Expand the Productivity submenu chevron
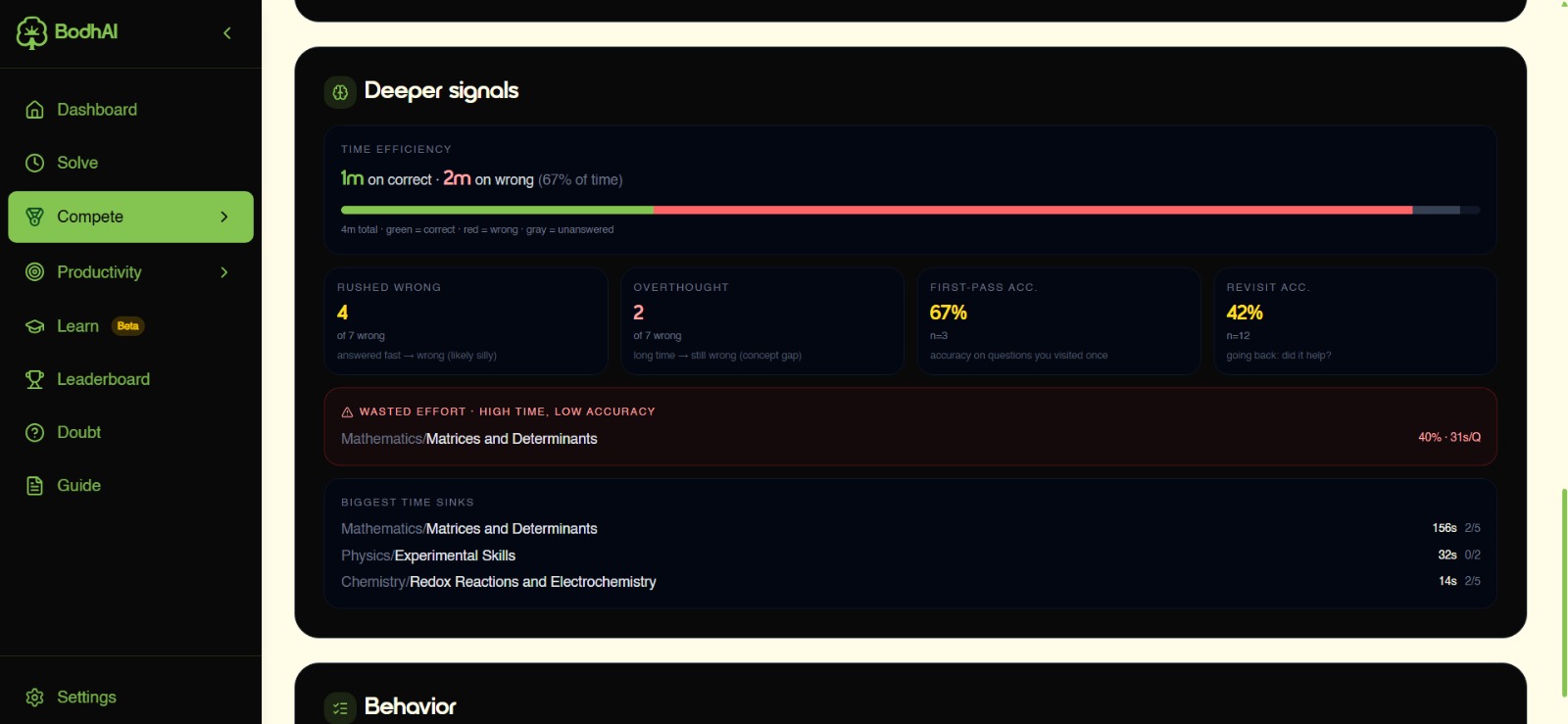The width and height of the screenshot is (1568, 724). pos(224,272)
